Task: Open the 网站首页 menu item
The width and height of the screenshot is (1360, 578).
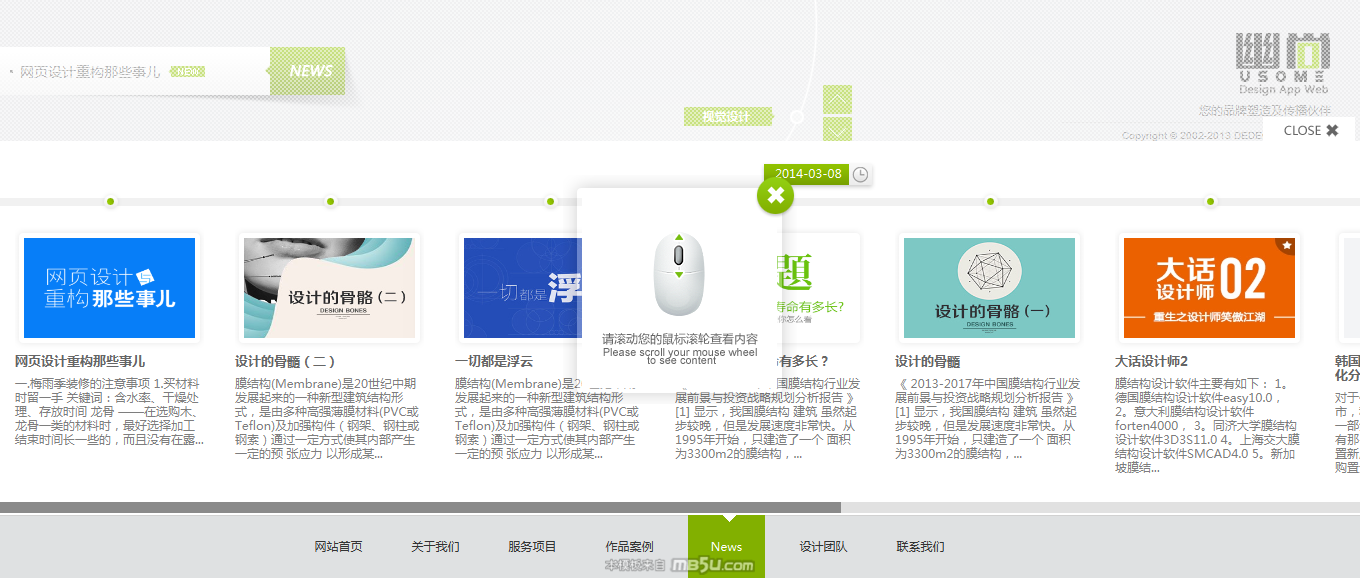Action: (338, 546)
